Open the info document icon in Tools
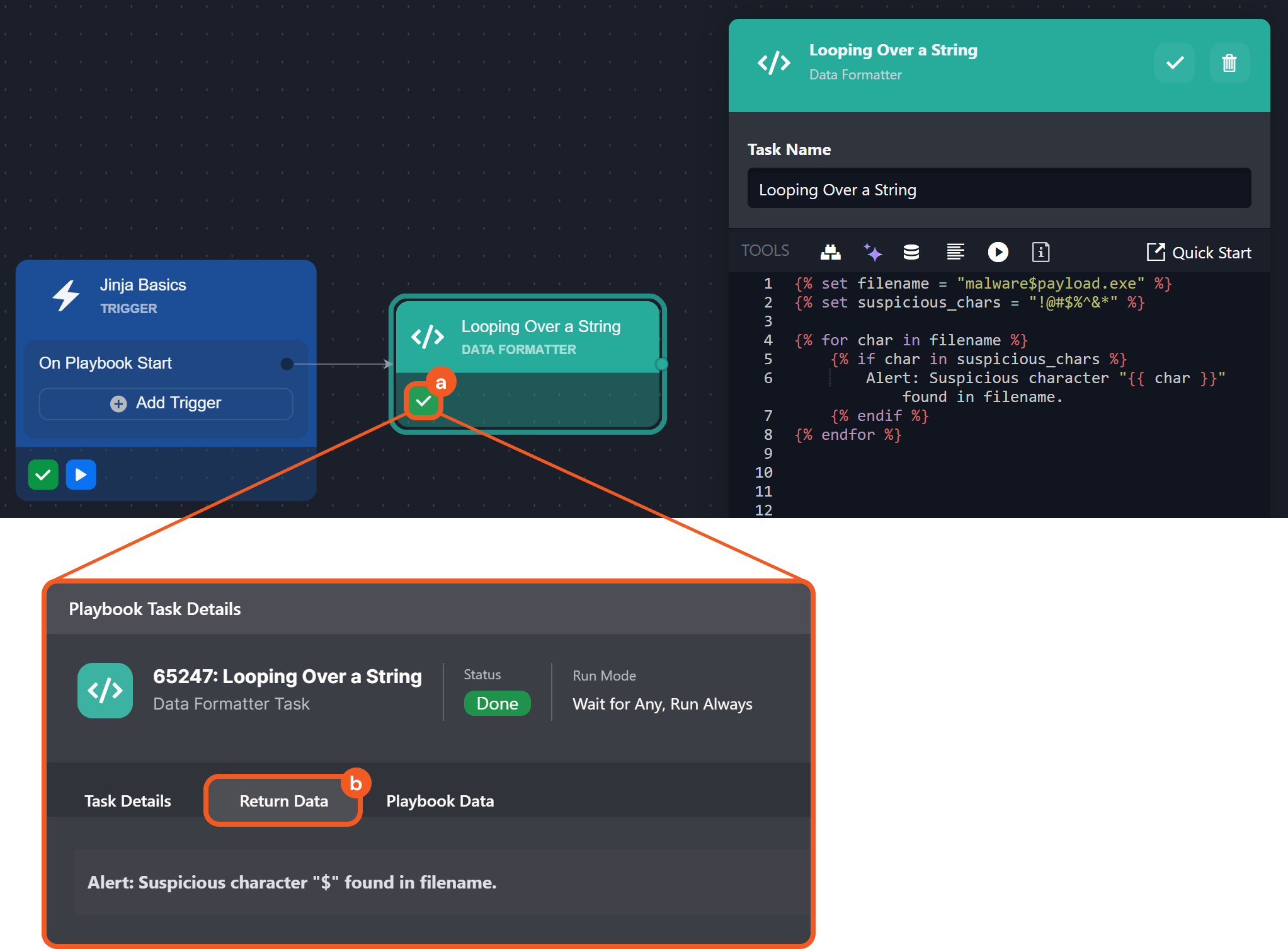Viewport: 1288px width, 949px height. 1040,252
